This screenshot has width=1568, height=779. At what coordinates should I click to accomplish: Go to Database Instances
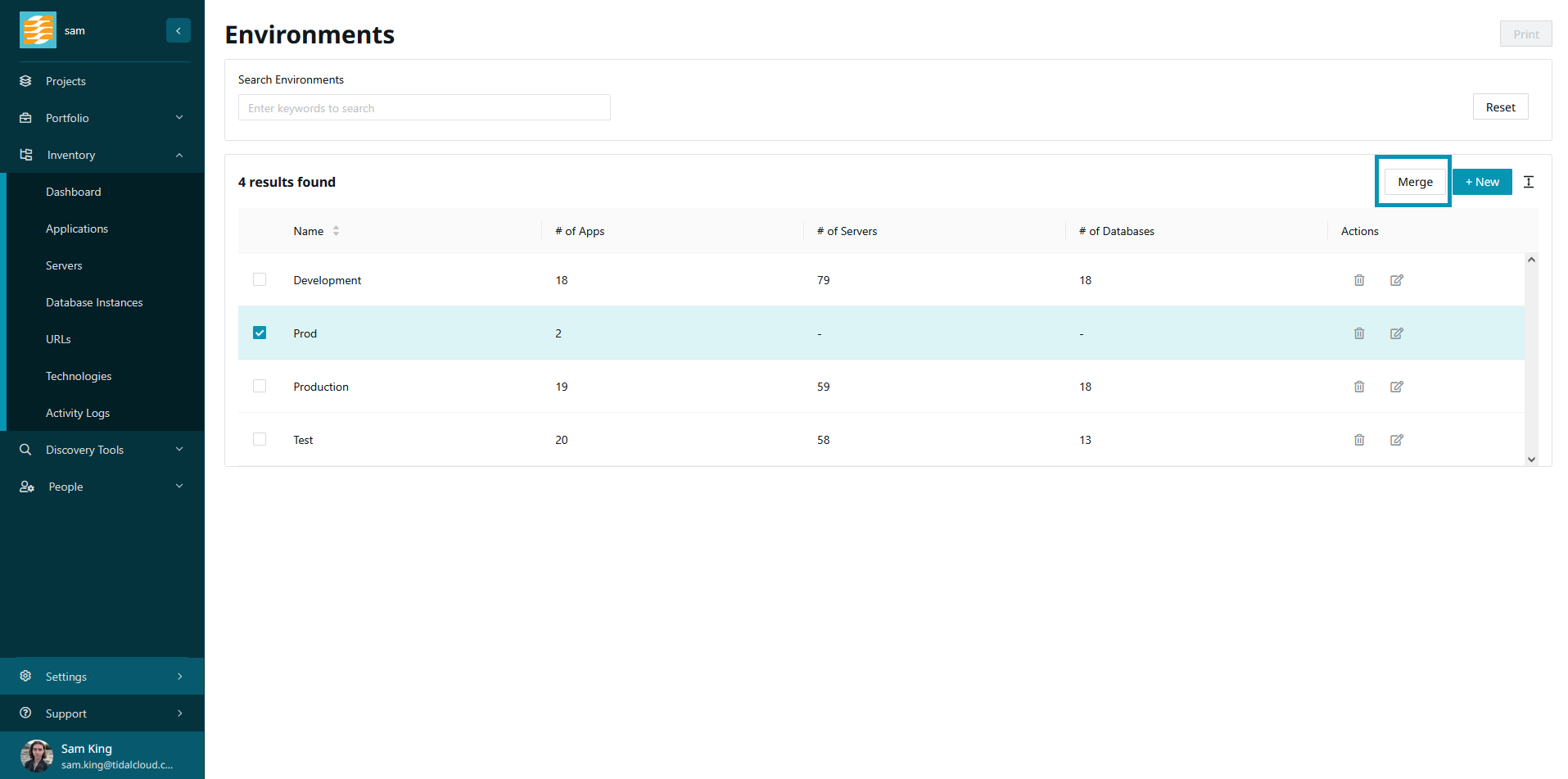pos(94,302)
